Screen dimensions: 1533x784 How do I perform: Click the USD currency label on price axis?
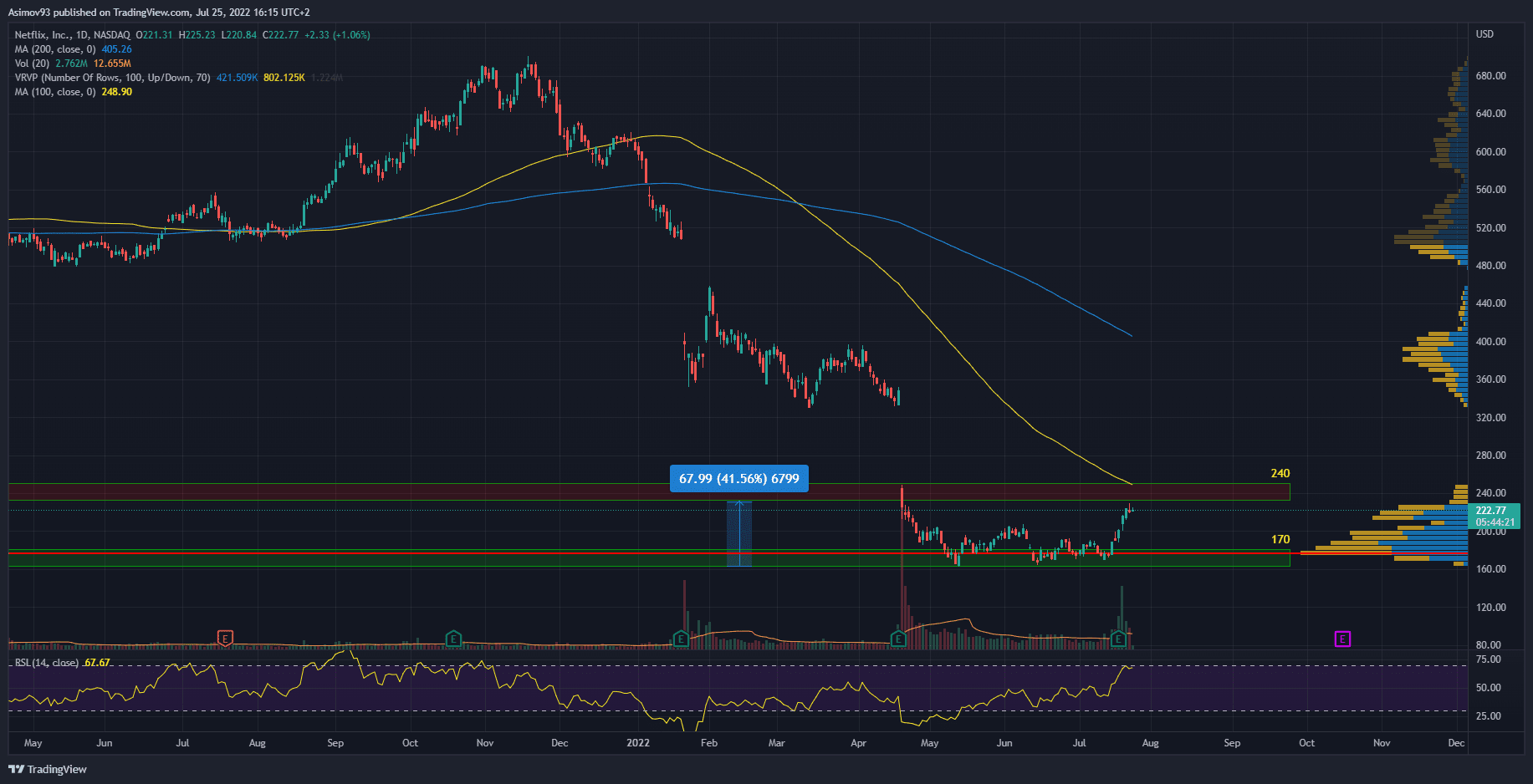[x=1484, y=34]
